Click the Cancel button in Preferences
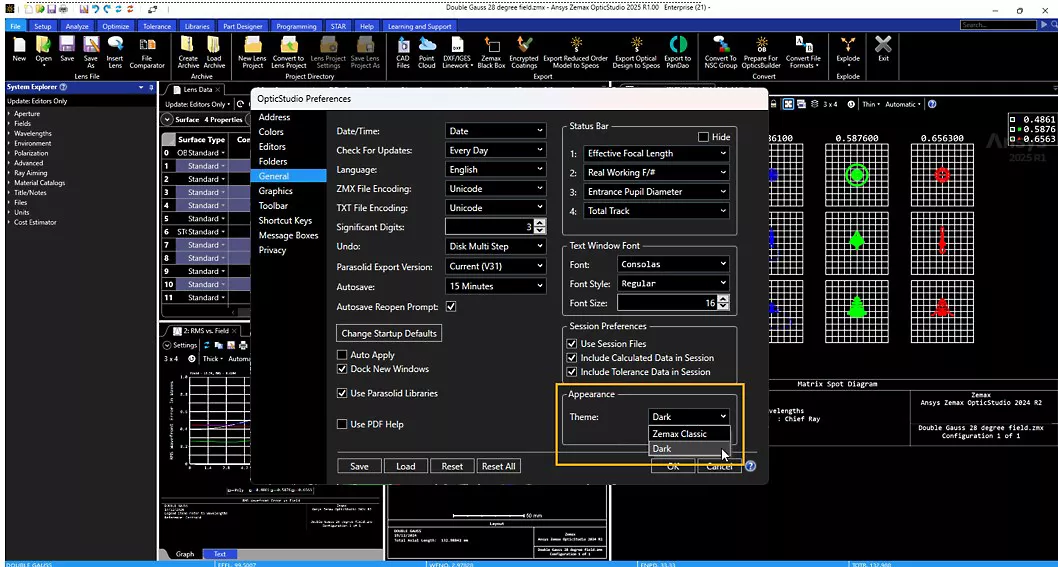The height and width of the screenshot is (567, 1058). [x=719, y=466]
